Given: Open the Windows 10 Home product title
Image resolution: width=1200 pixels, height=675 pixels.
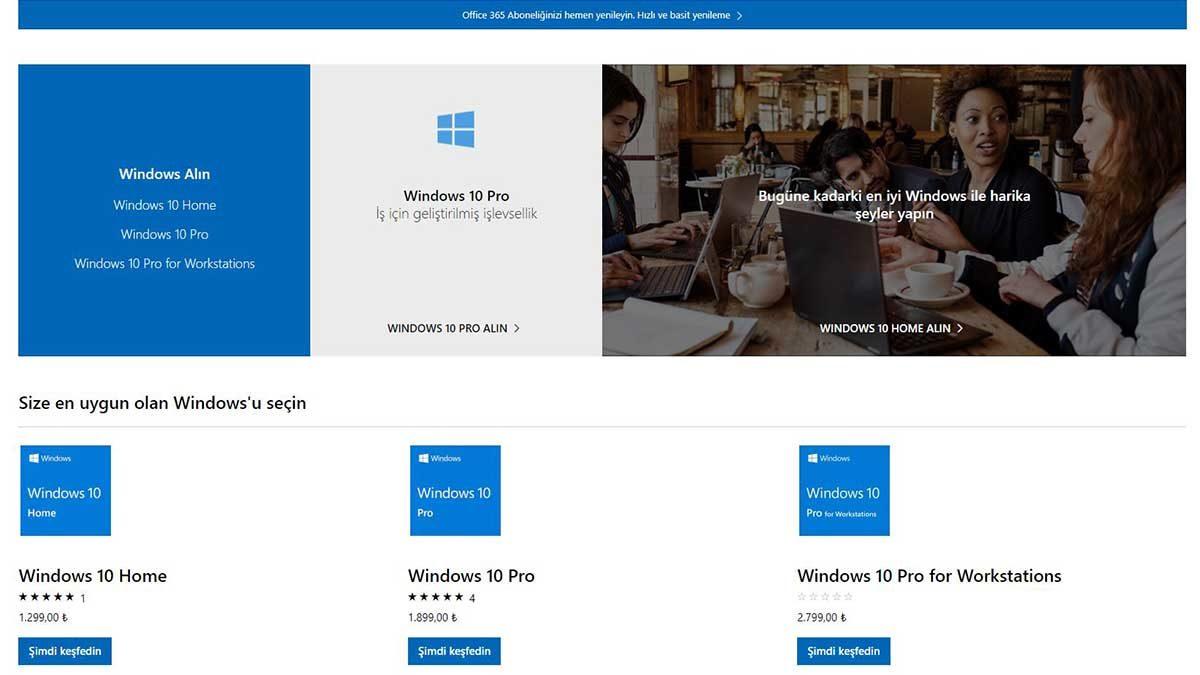Looking at the screenshot, I should pyautogui.click(x=93, y=576).
